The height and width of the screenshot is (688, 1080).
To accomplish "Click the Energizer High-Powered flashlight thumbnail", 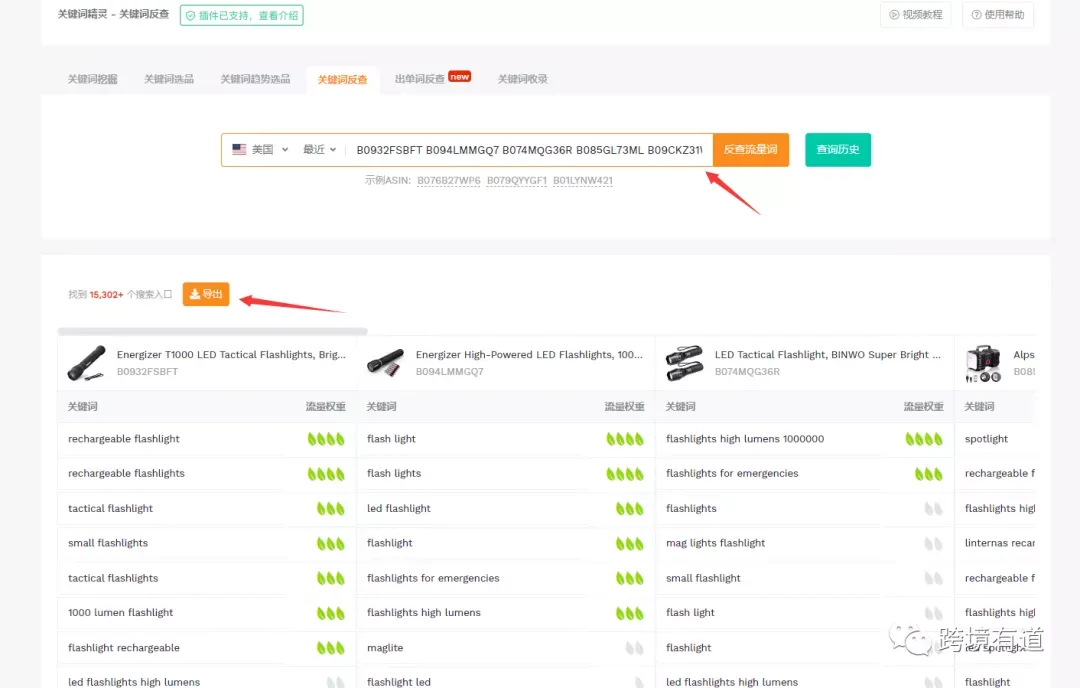I will (x=385, y=363).
